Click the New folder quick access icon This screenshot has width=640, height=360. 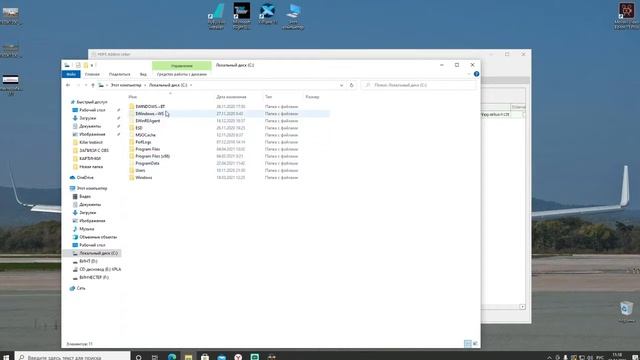pos(86,65)
